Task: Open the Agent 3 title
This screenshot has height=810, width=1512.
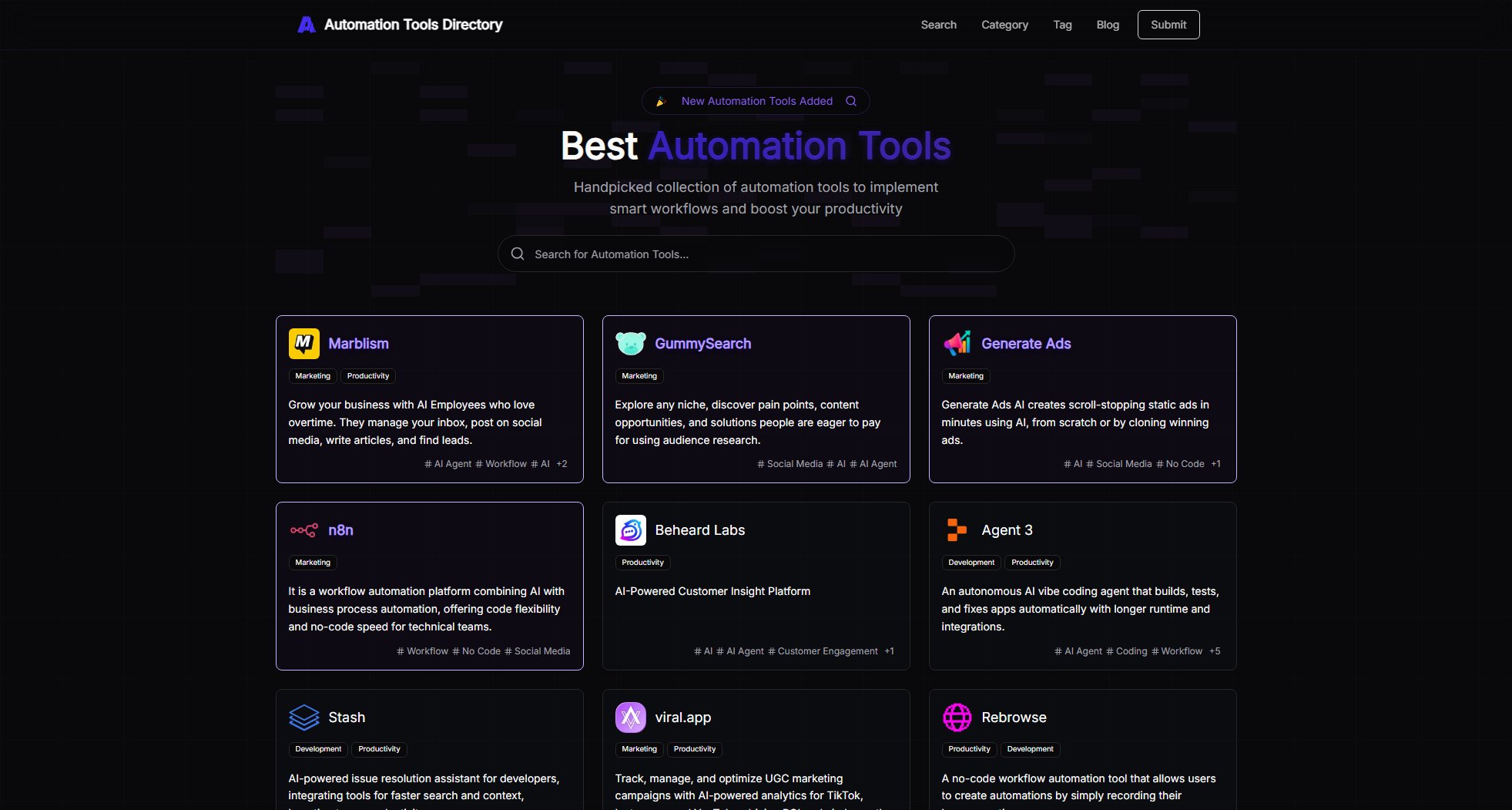Action: click(x=1007, y=530)
